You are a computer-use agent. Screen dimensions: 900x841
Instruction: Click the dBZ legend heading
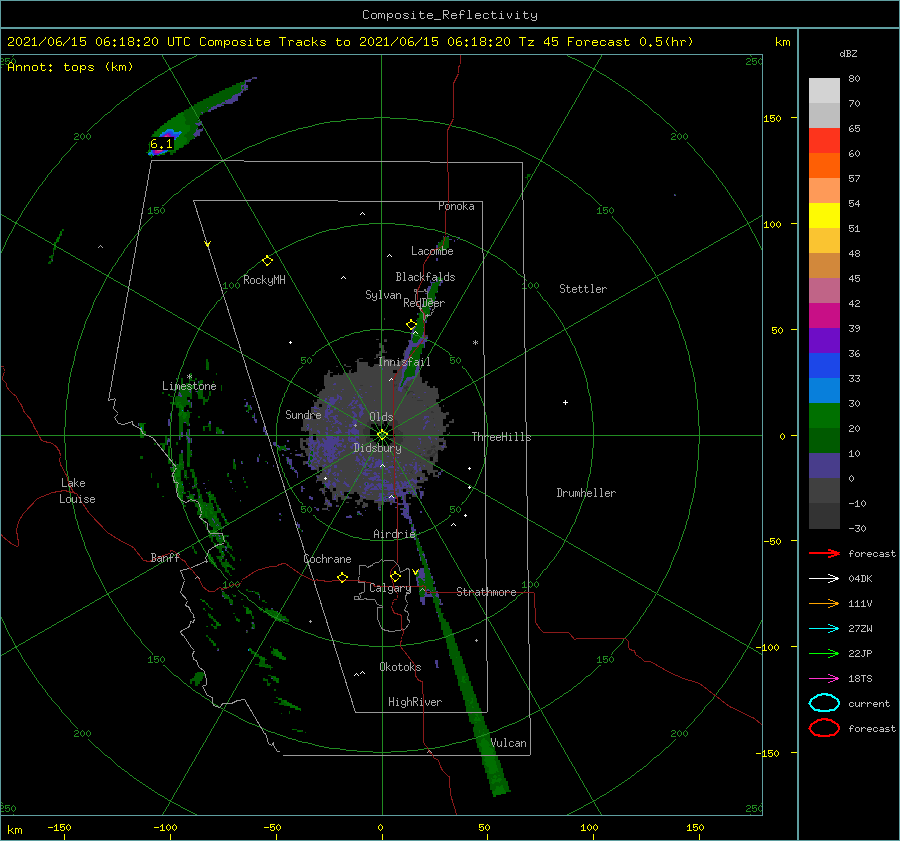(x=848, y=54)
